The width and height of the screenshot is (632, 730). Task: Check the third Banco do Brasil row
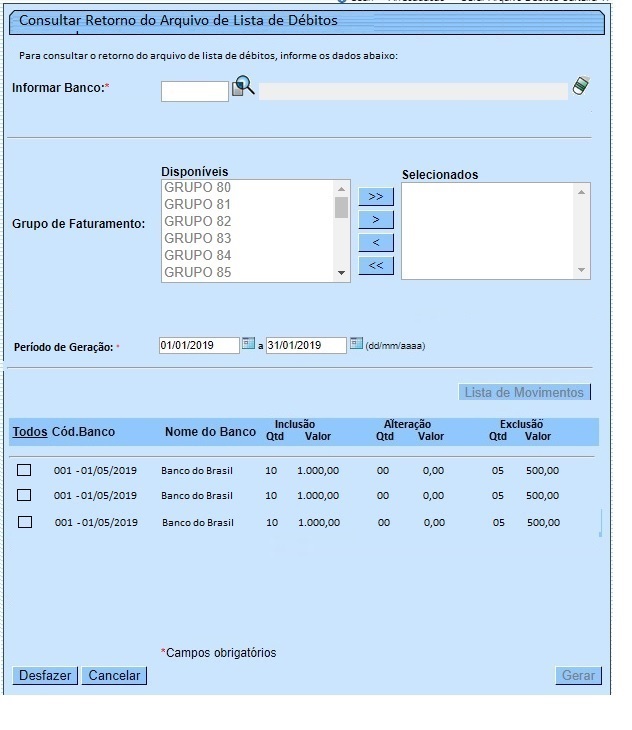pyautogui.click(x=25, y=522)
